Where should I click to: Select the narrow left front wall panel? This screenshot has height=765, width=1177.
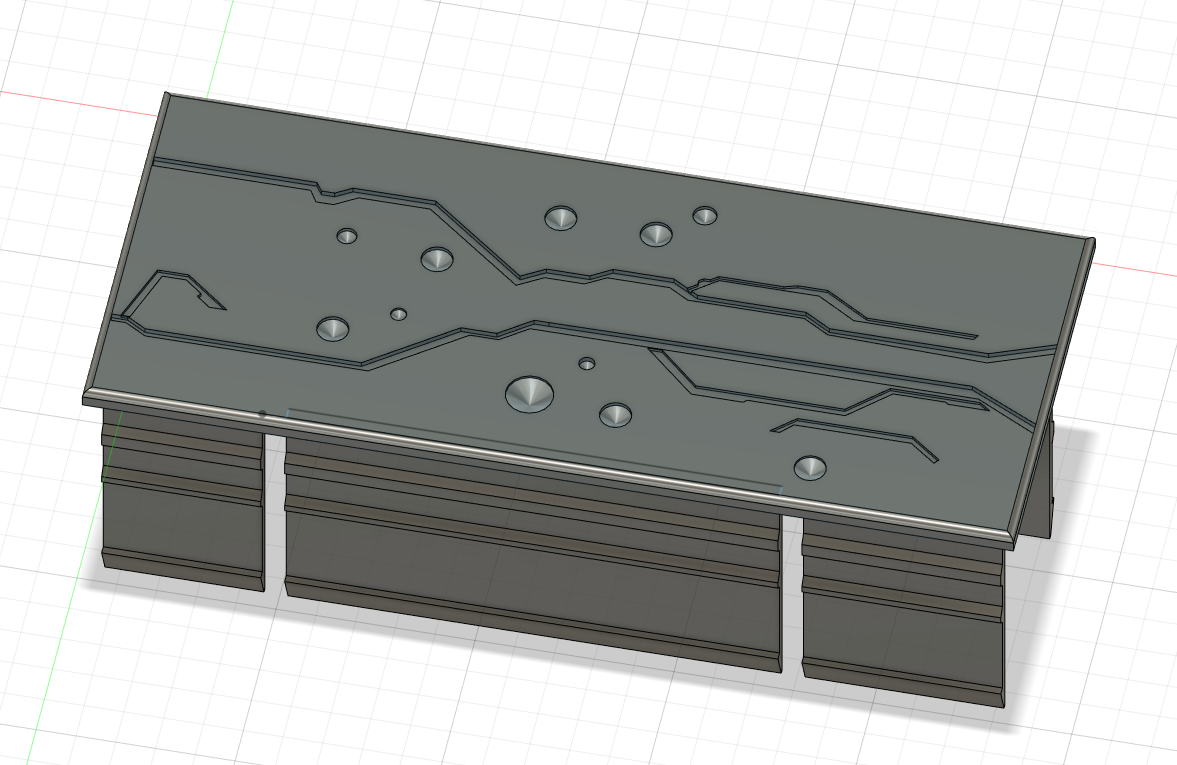click(x=182, y=501)
